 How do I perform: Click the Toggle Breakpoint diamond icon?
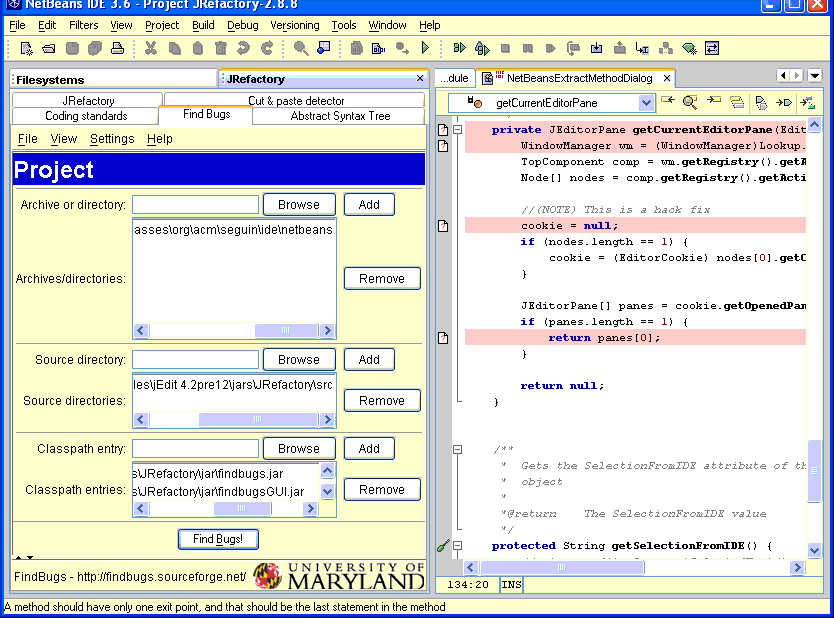coord(689,48)
